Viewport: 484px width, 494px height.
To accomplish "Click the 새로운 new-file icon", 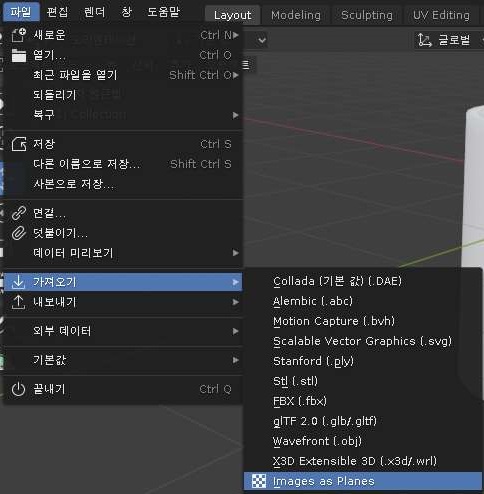I will pos(19,35).
